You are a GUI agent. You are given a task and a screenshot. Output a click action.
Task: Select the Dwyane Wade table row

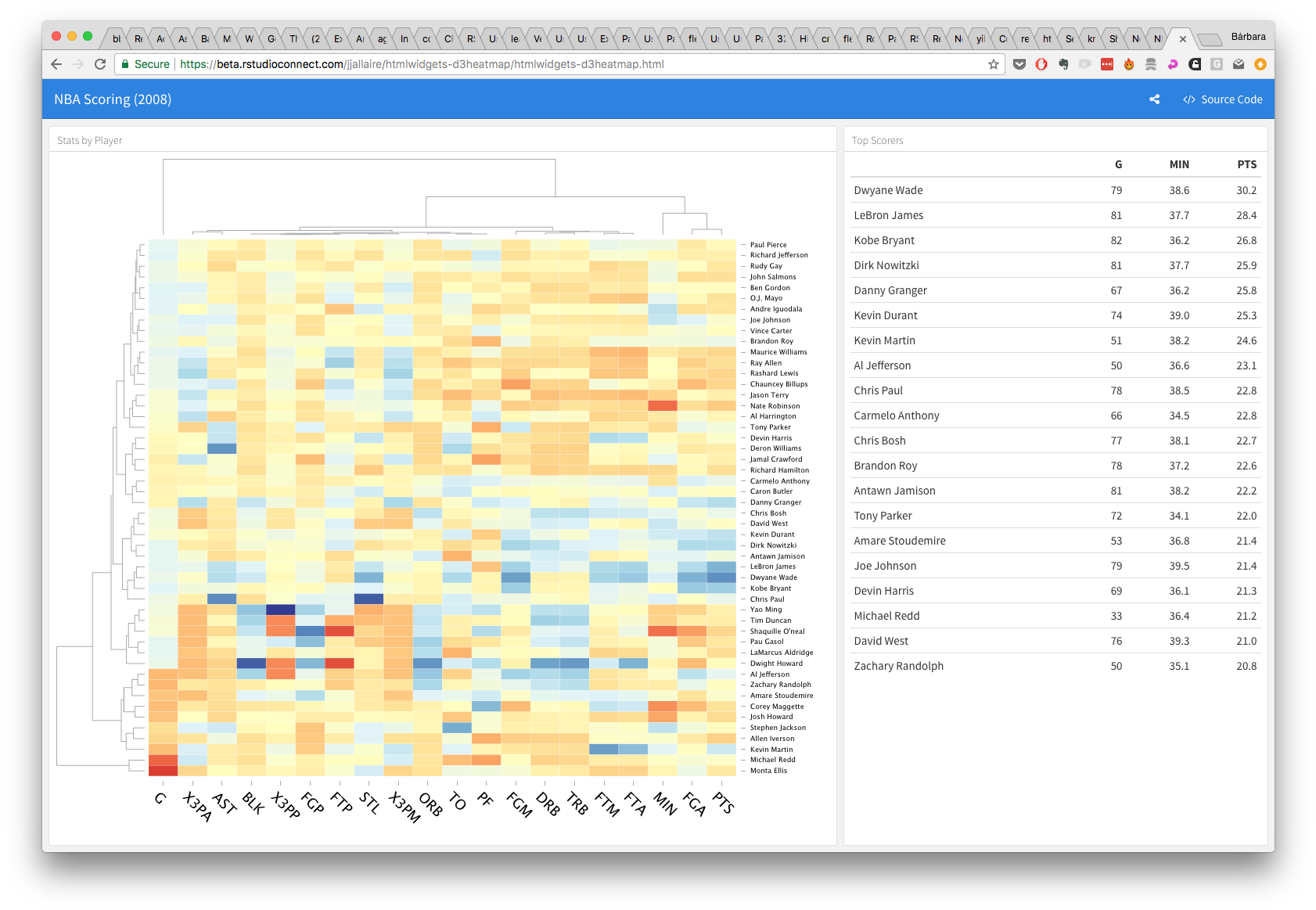(x=1055, y=190)
